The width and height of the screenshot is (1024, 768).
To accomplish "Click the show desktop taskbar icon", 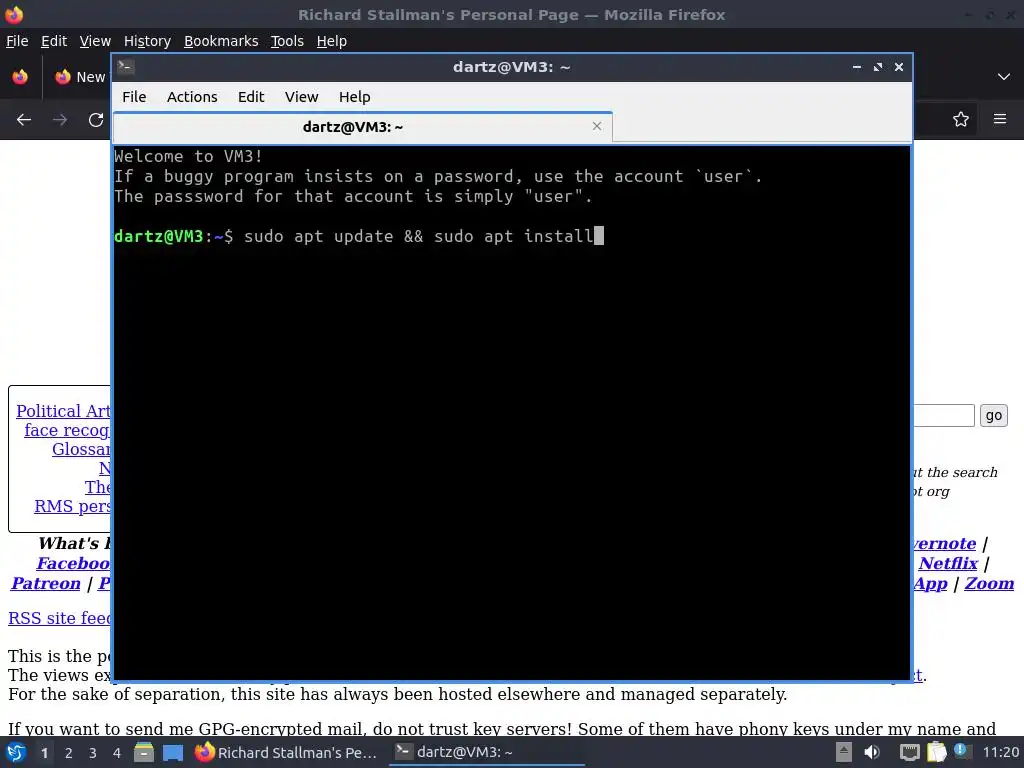I will pyautogui.click(x=173, y=753).
